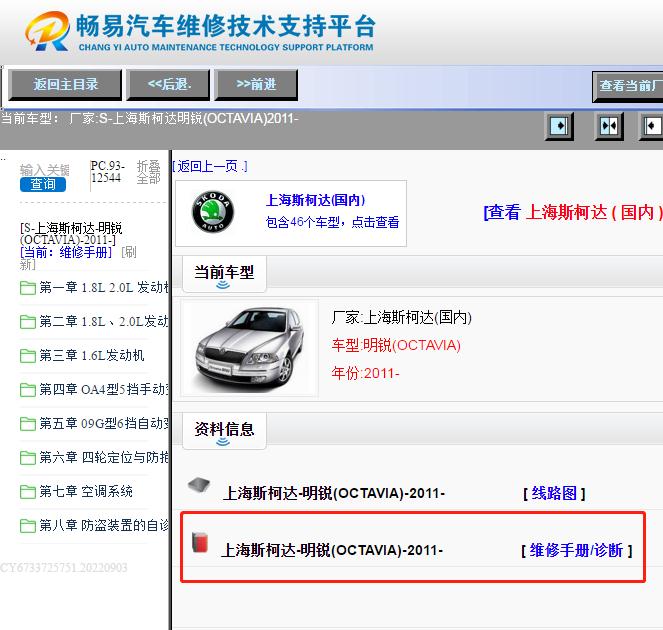Collapse all chapters with 折叠全部
663x630 pixels.
coord(148,172)
